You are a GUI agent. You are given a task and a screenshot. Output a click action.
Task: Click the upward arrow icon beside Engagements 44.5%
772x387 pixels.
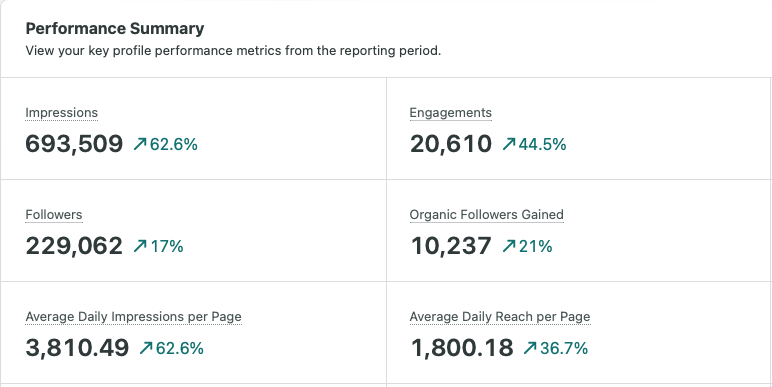509,144
